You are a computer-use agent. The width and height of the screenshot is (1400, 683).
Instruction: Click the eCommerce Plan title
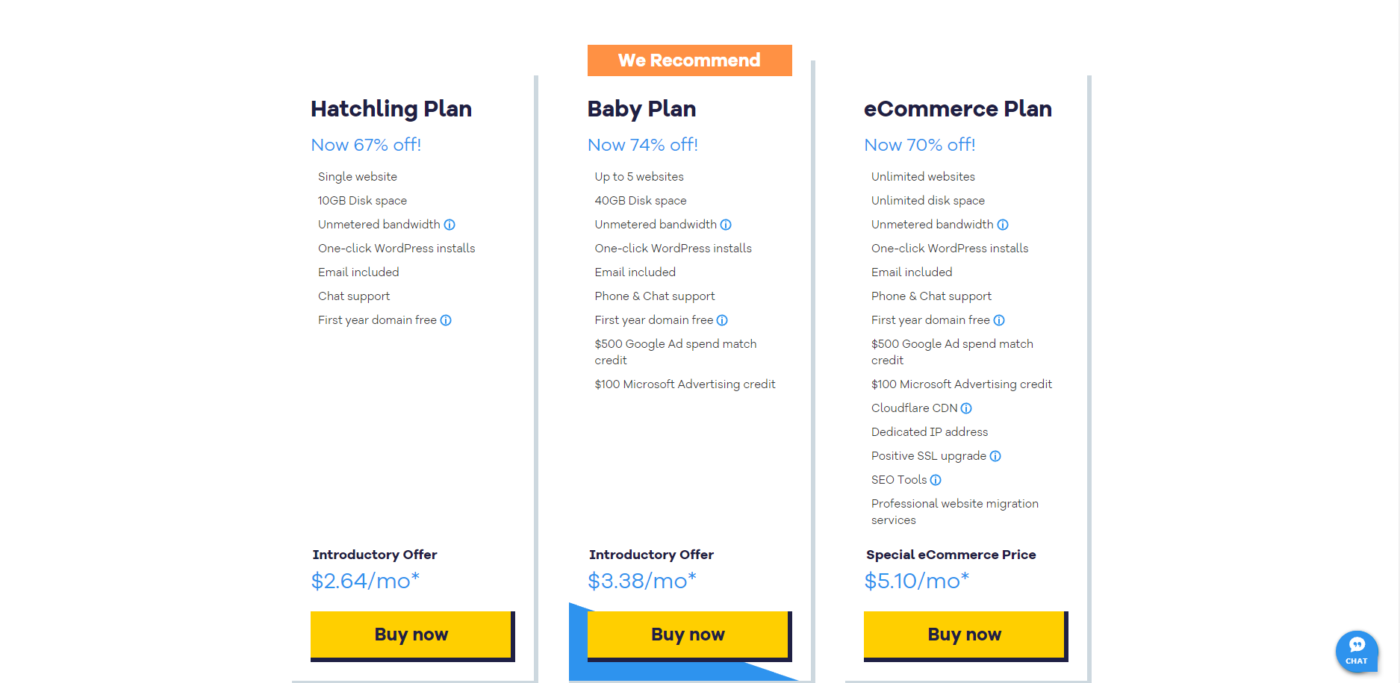pos(958,109)
